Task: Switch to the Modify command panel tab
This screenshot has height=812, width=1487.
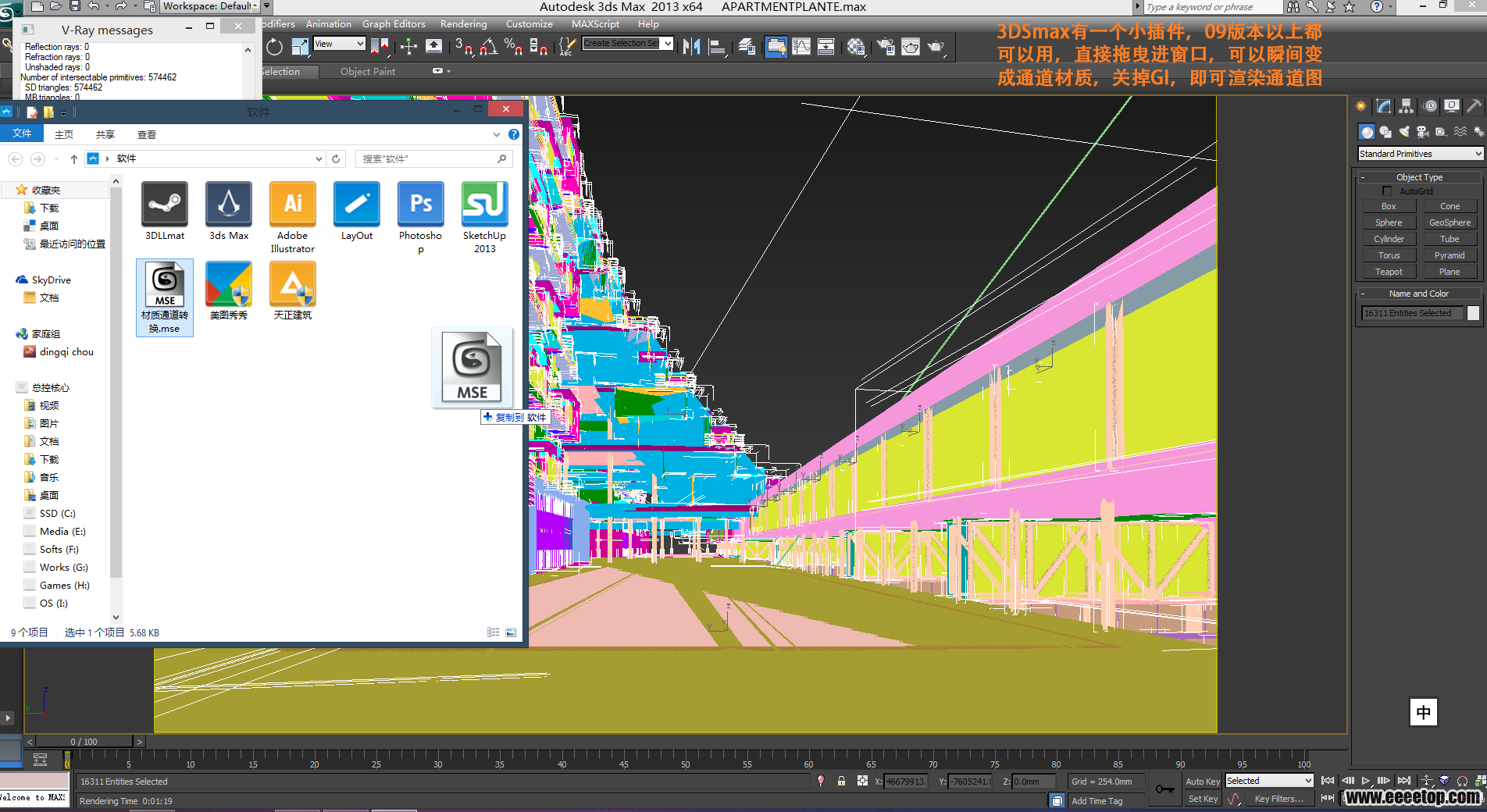Action: pos(1384,106)
